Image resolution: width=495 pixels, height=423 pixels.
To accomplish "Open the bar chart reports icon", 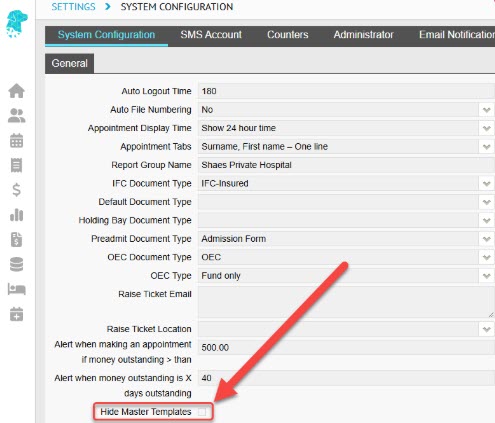I will point(16,215).
